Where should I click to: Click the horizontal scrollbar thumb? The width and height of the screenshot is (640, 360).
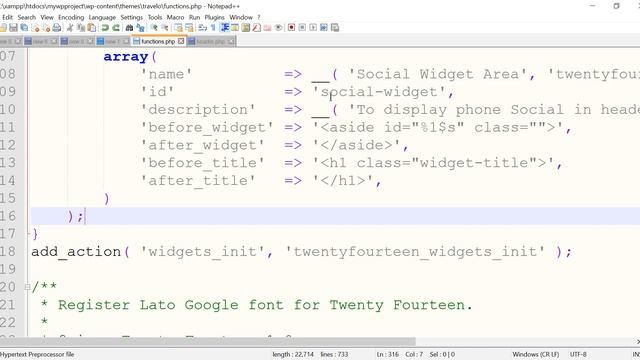point(207,341)
